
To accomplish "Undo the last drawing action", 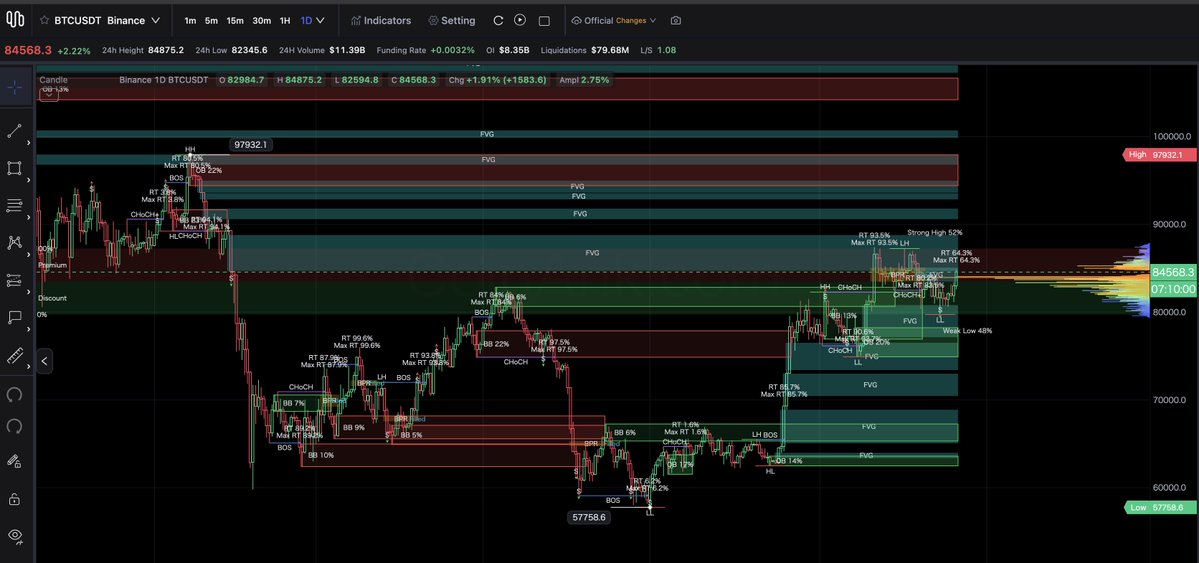I will click(x=14, y=395).
